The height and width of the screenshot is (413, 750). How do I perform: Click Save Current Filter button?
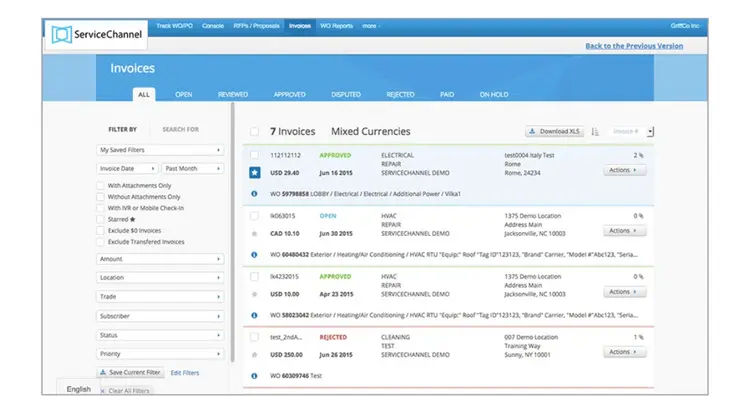click(131, 372)
